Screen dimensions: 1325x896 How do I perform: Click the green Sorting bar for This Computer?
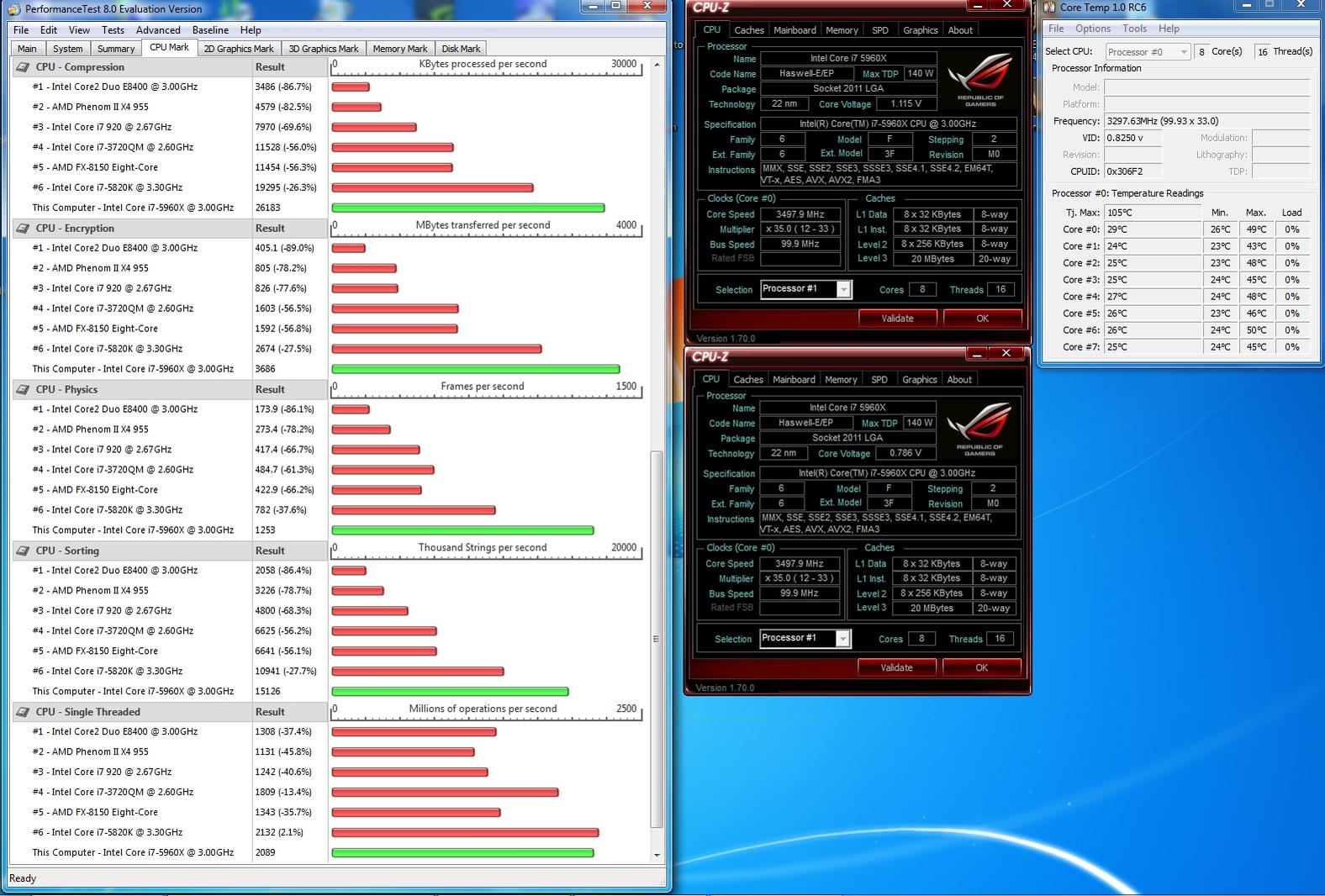[x=450, y=692]
